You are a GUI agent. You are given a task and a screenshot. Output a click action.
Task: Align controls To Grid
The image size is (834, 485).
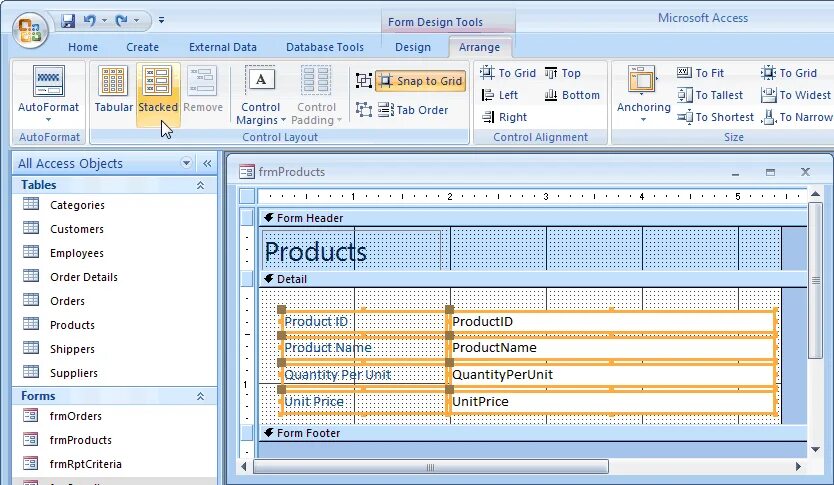508,73
